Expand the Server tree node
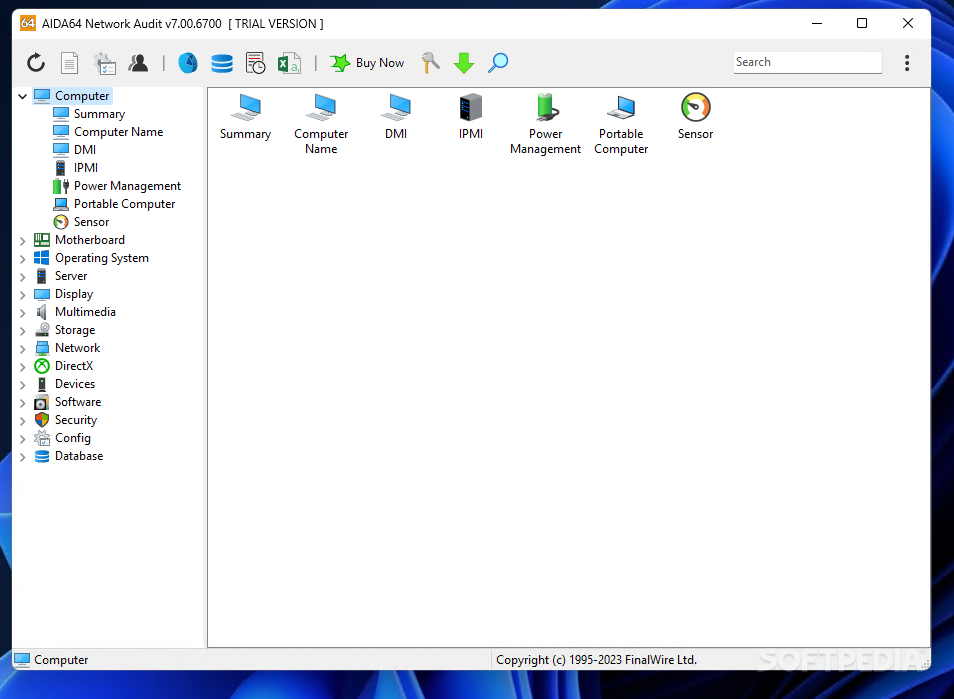954x699 pixels. (23, 277)
